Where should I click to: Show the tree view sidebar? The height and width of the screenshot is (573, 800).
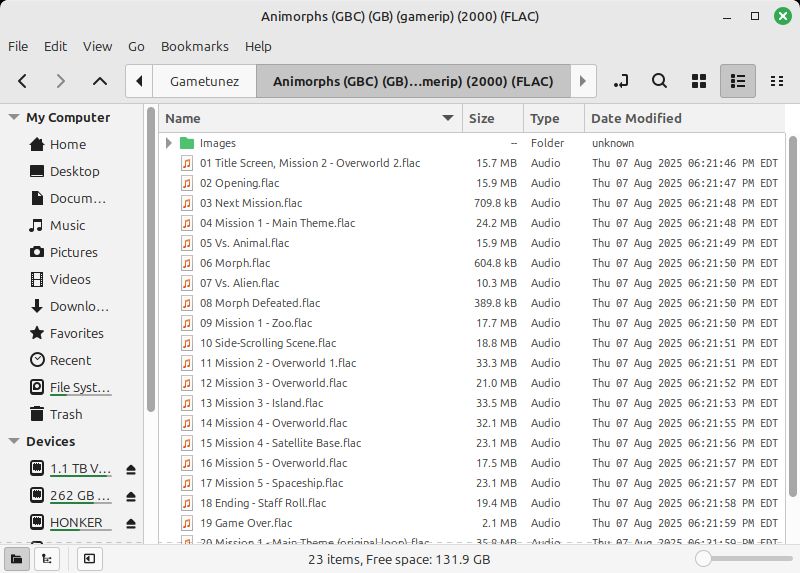click(x=46, y=559)
